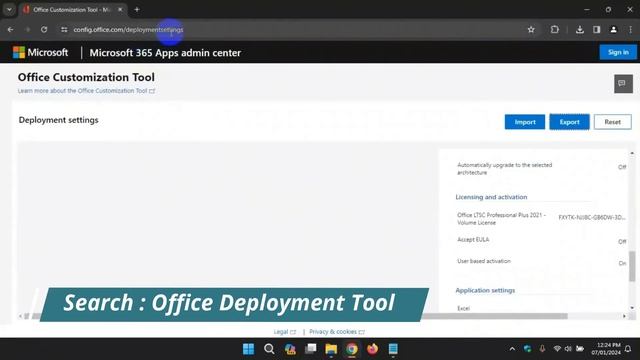Open Learn more about Office Customization Tool link
This screenshot has width=640, height=360.
click(86, 91)
